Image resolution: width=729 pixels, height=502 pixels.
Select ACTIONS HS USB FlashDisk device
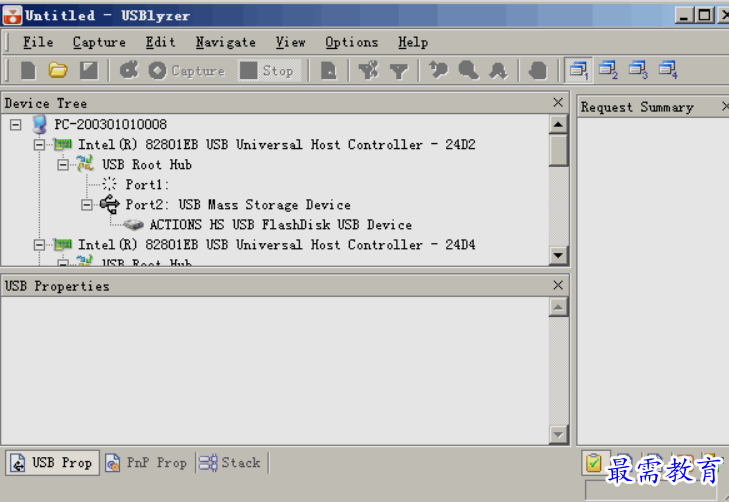click(x=281, y=225)
